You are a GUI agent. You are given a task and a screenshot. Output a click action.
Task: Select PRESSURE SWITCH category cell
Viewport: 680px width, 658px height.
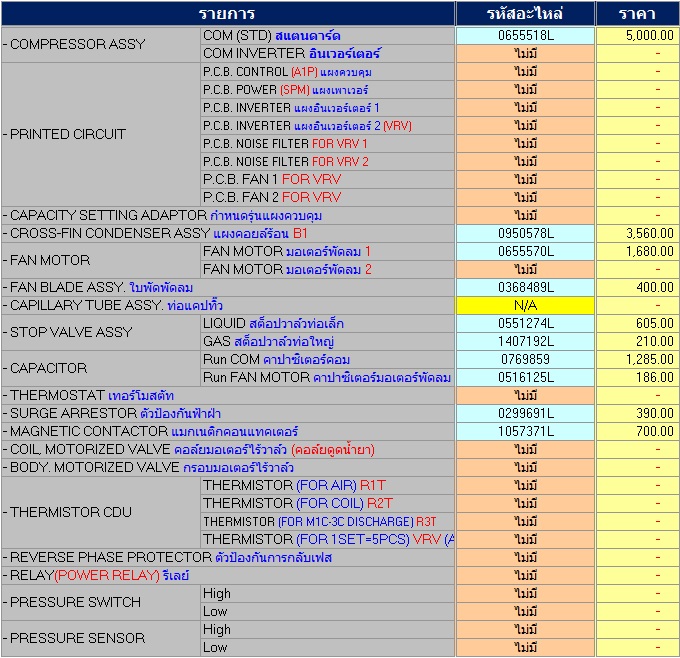101,602
